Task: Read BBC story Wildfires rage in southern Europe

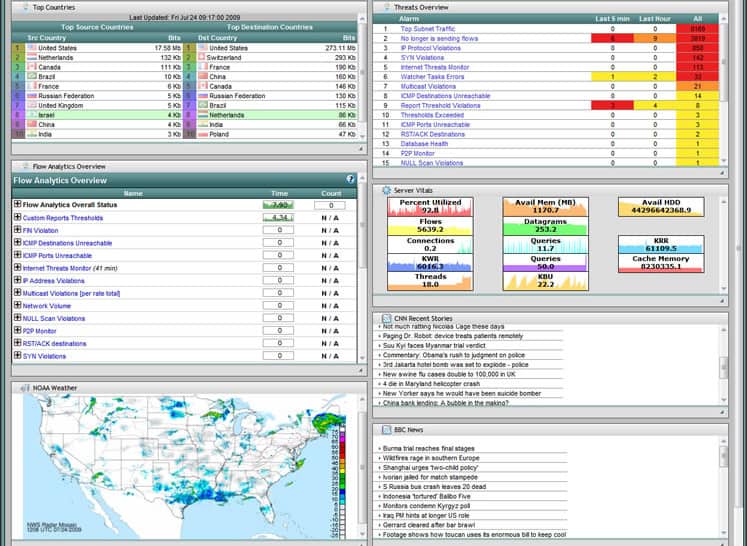Action: tap(431, 458)
